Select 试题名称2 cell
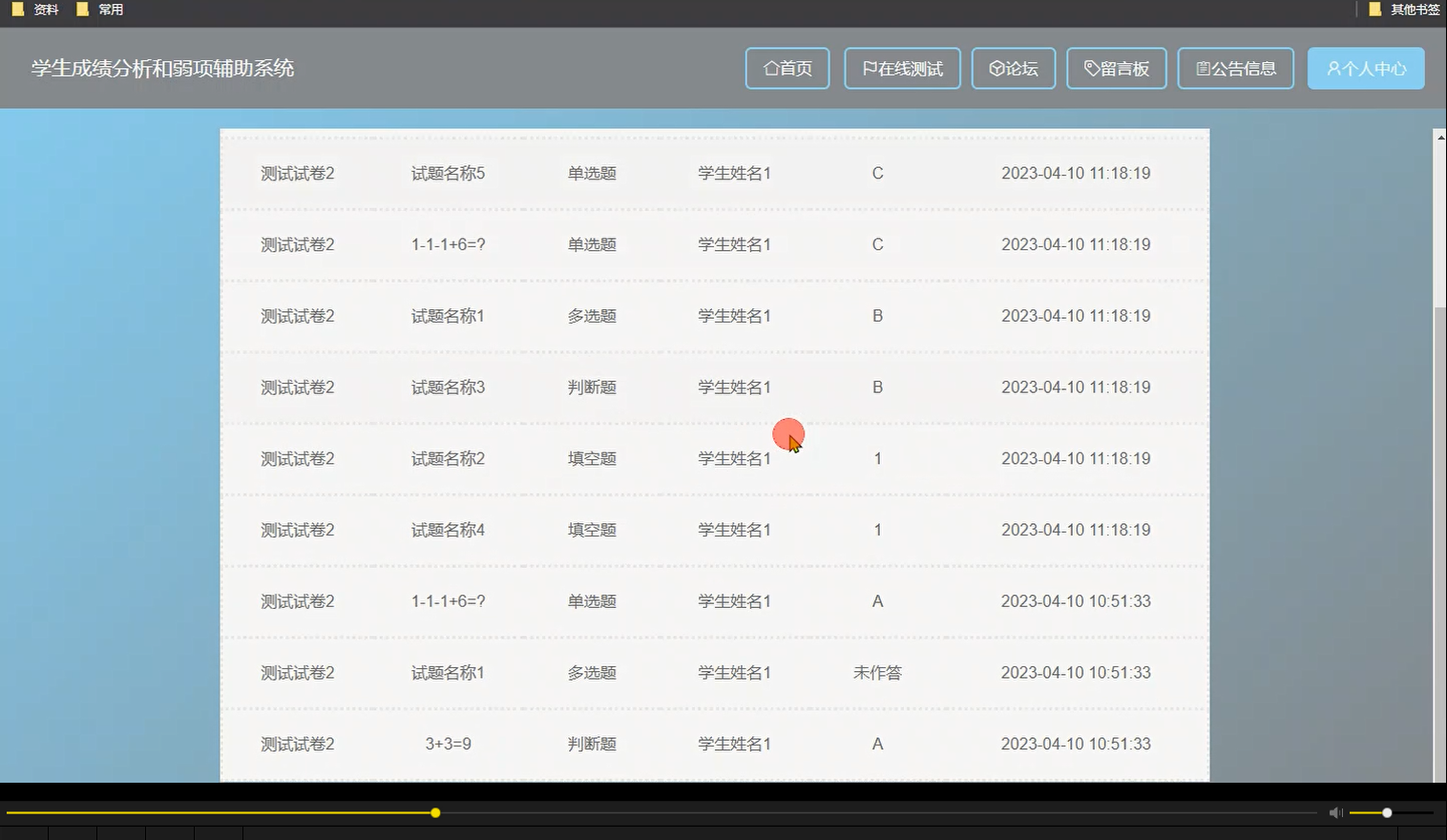 click(448, 459)
